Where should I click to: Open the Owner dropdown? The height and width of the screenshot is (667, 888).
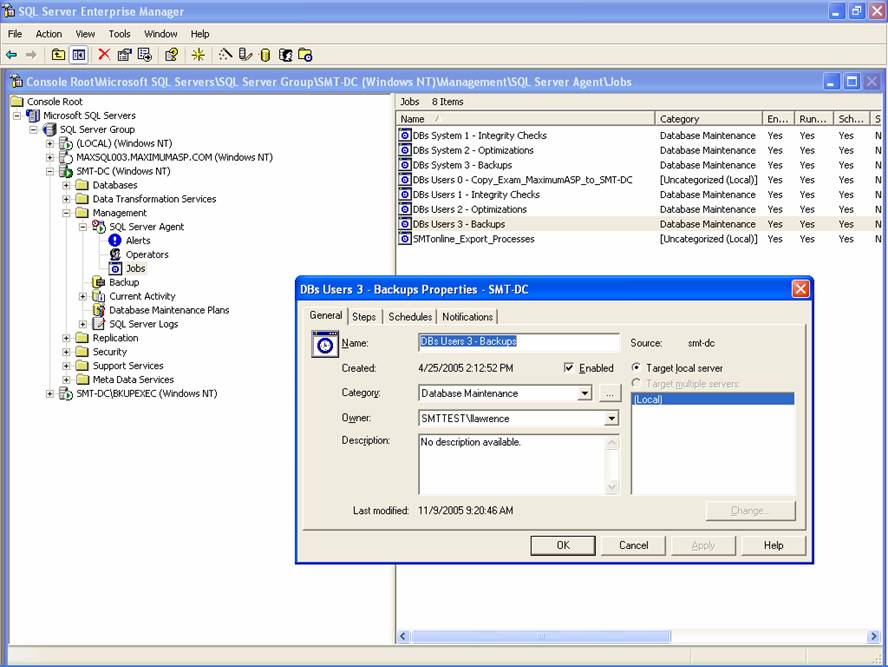pyautogui.click(x=611, y=418)
